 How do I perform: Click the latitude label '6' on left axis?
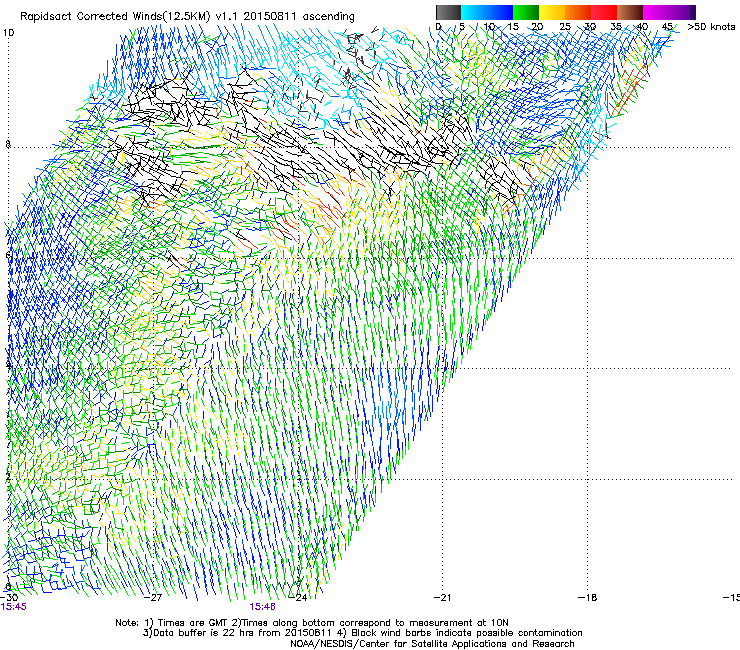[8, 255]
